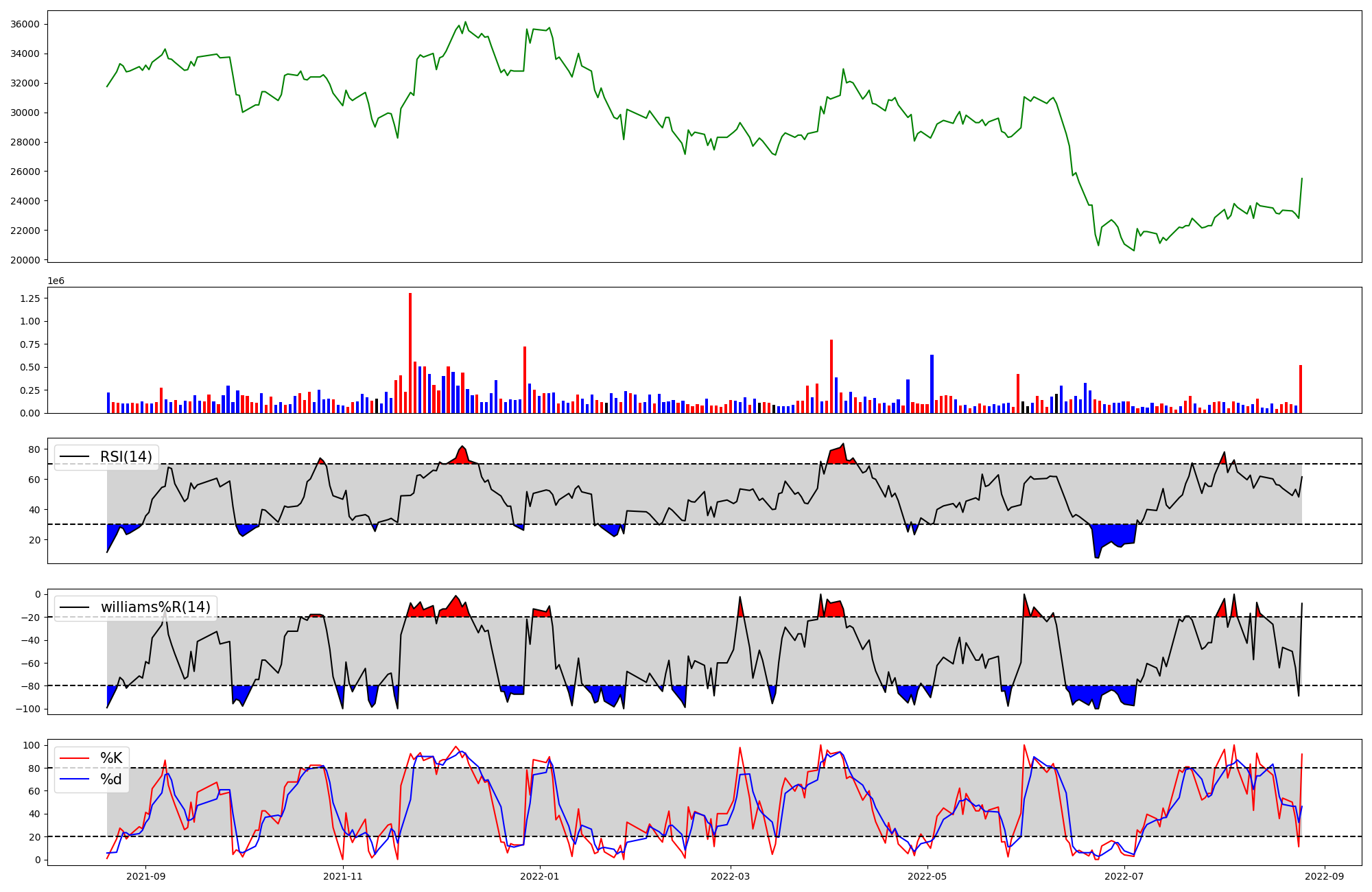
Task: Click the 2022-01 x-axis date label
Action: coord(540,876)
